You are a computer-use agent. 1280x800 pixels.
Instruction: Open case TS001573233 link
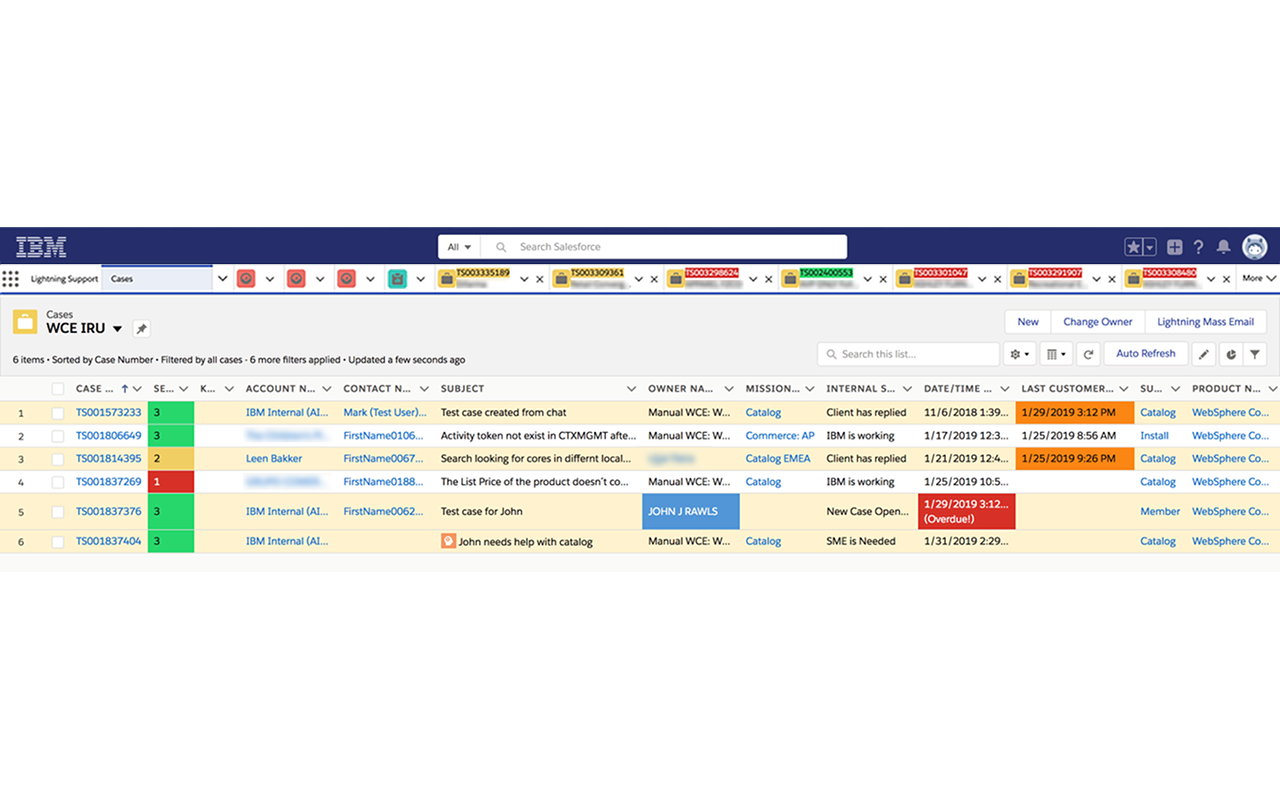pyautogui.click(x=109, y=413)
